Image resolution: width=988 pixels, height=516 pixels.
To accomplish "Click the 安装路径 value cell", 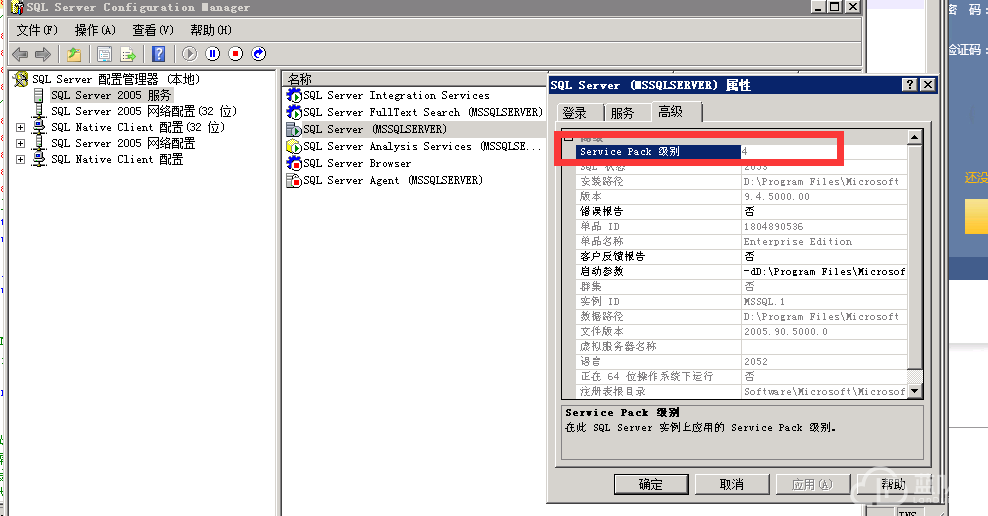I will (x=824, y=181).
